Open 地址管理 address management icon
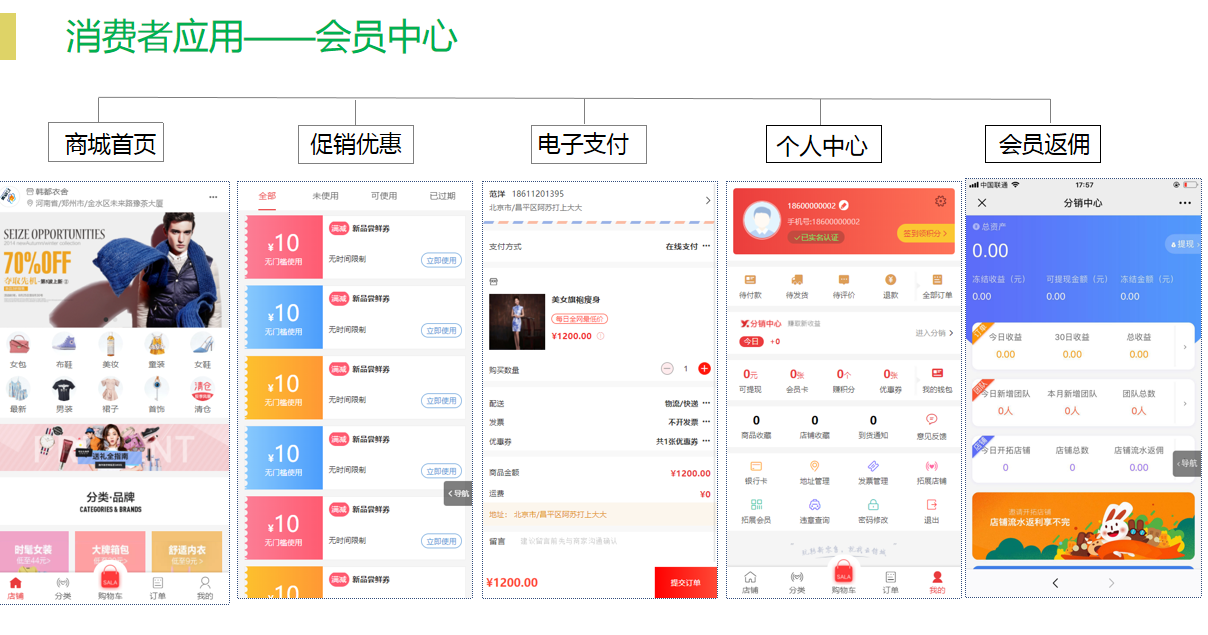The width and height of the screenshot is (1208, 635). 814,467
